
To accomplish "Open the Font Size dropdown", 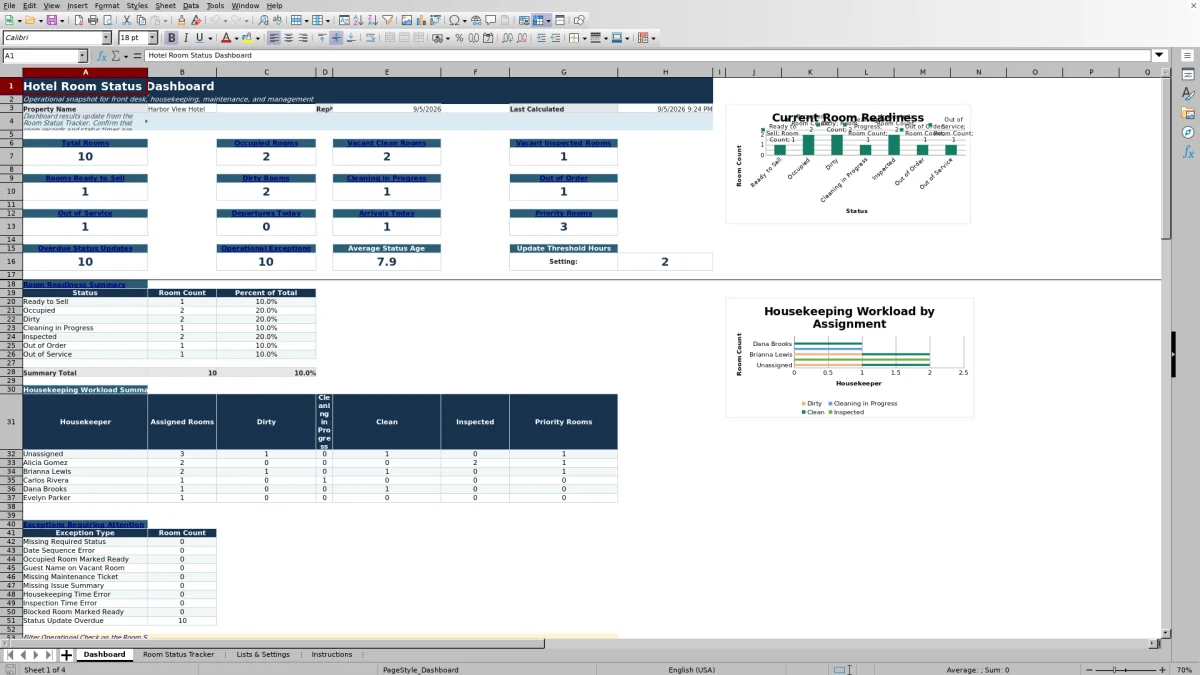I will click(153, 38).
